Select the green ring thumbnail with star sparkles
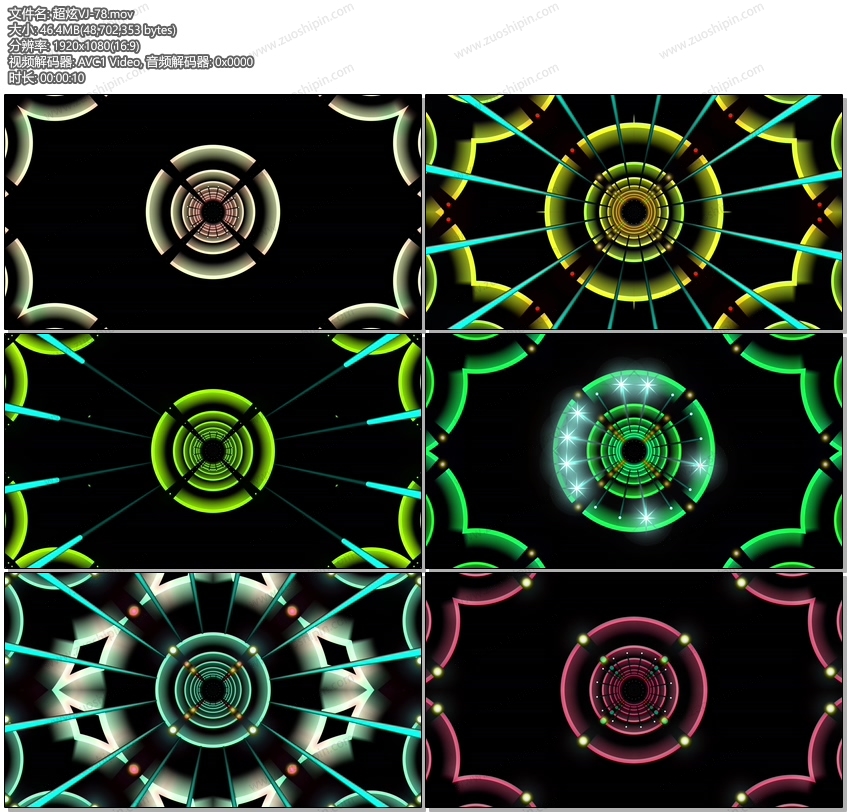 tap(634, 450)
